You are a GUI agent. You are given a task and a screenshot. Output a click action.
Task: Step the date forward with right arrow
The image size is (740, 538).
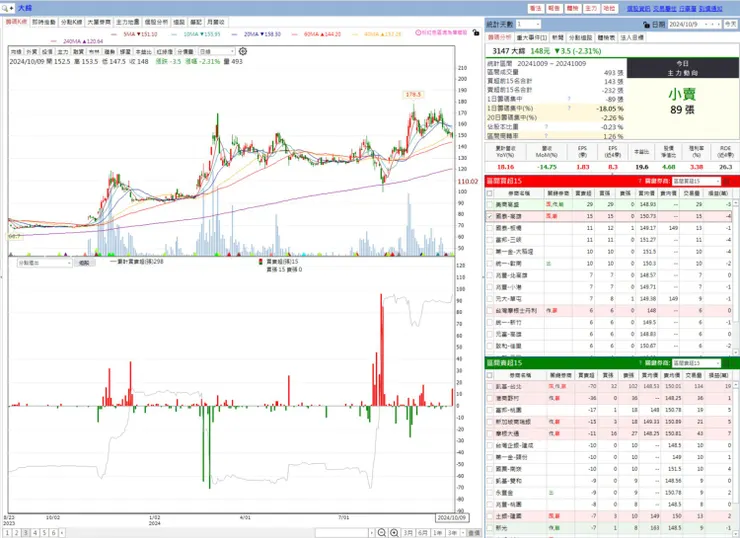point(718,25)
